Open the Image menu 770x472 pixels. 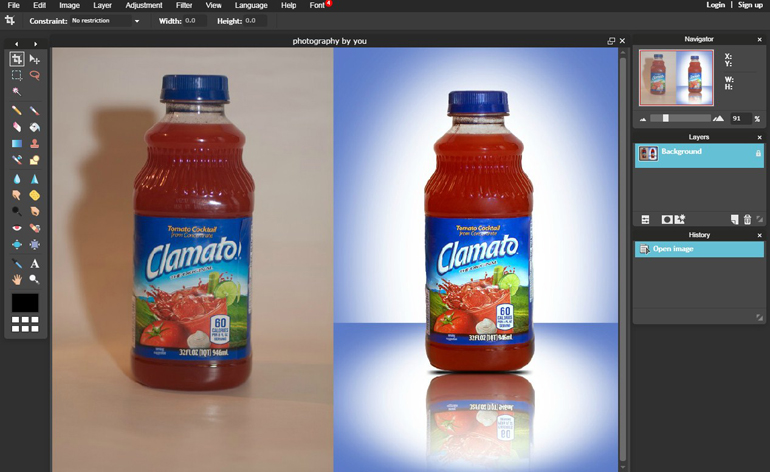[69, 5]
